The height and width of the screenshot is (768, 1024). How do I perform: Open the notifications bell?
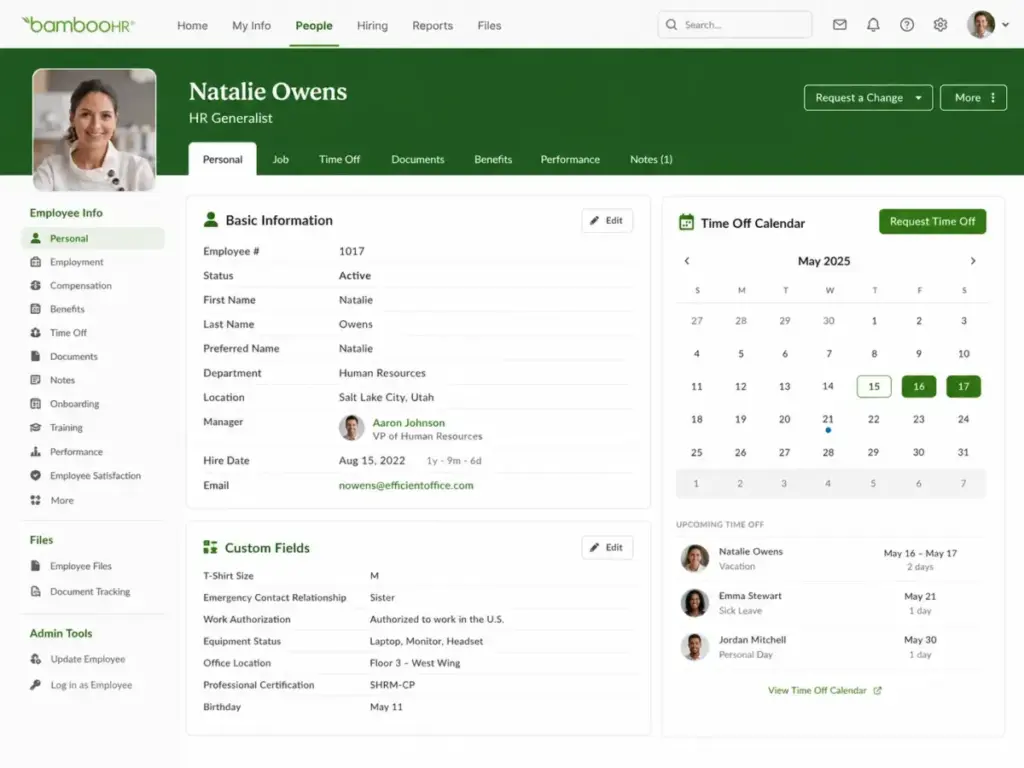(873, 25)
